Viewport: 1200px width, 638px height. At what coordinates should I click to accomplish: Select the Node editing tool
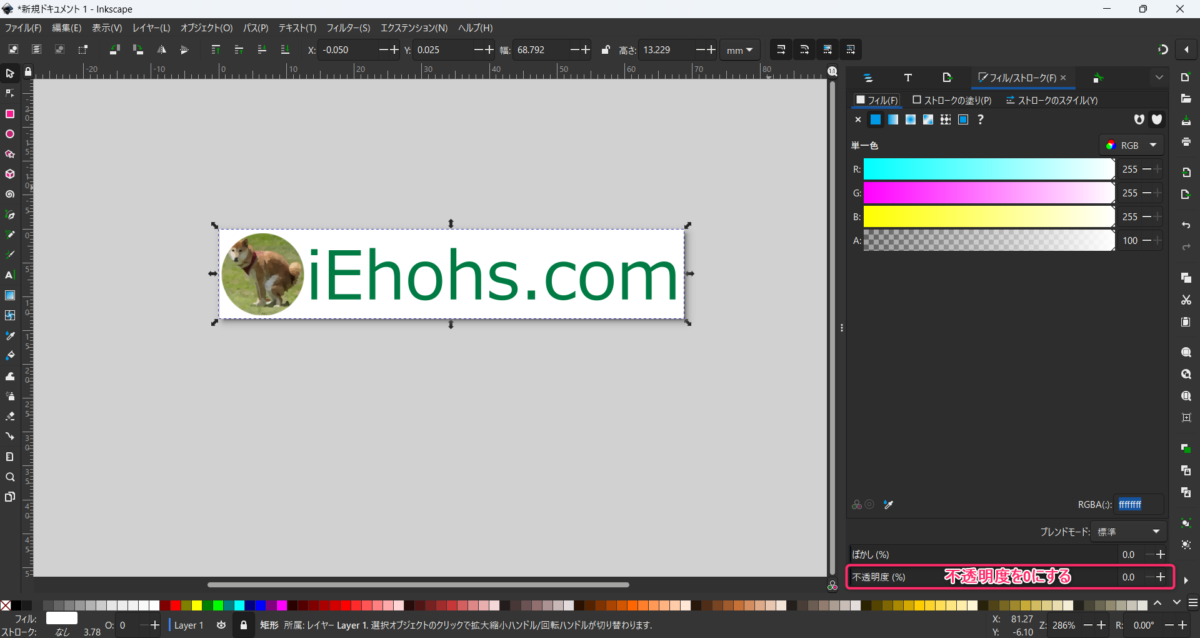[x=10, y=92]
